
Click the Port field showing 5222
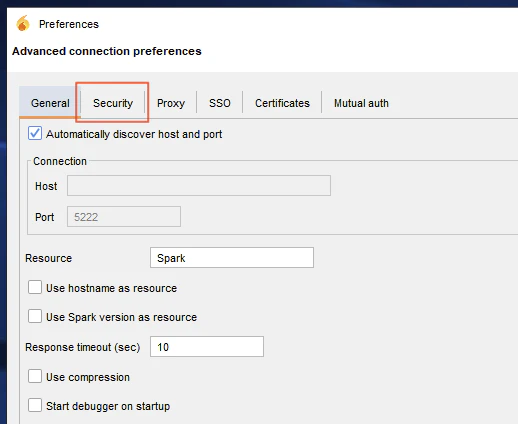coord(124,217)
